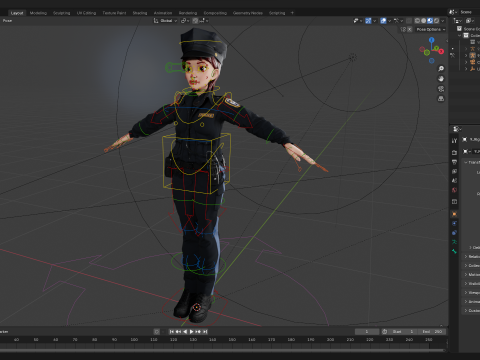Viewport: 480px width, 360px height.
Task: Open the Render properties tab
Action: pyautogui.click(x=454, y=152)
